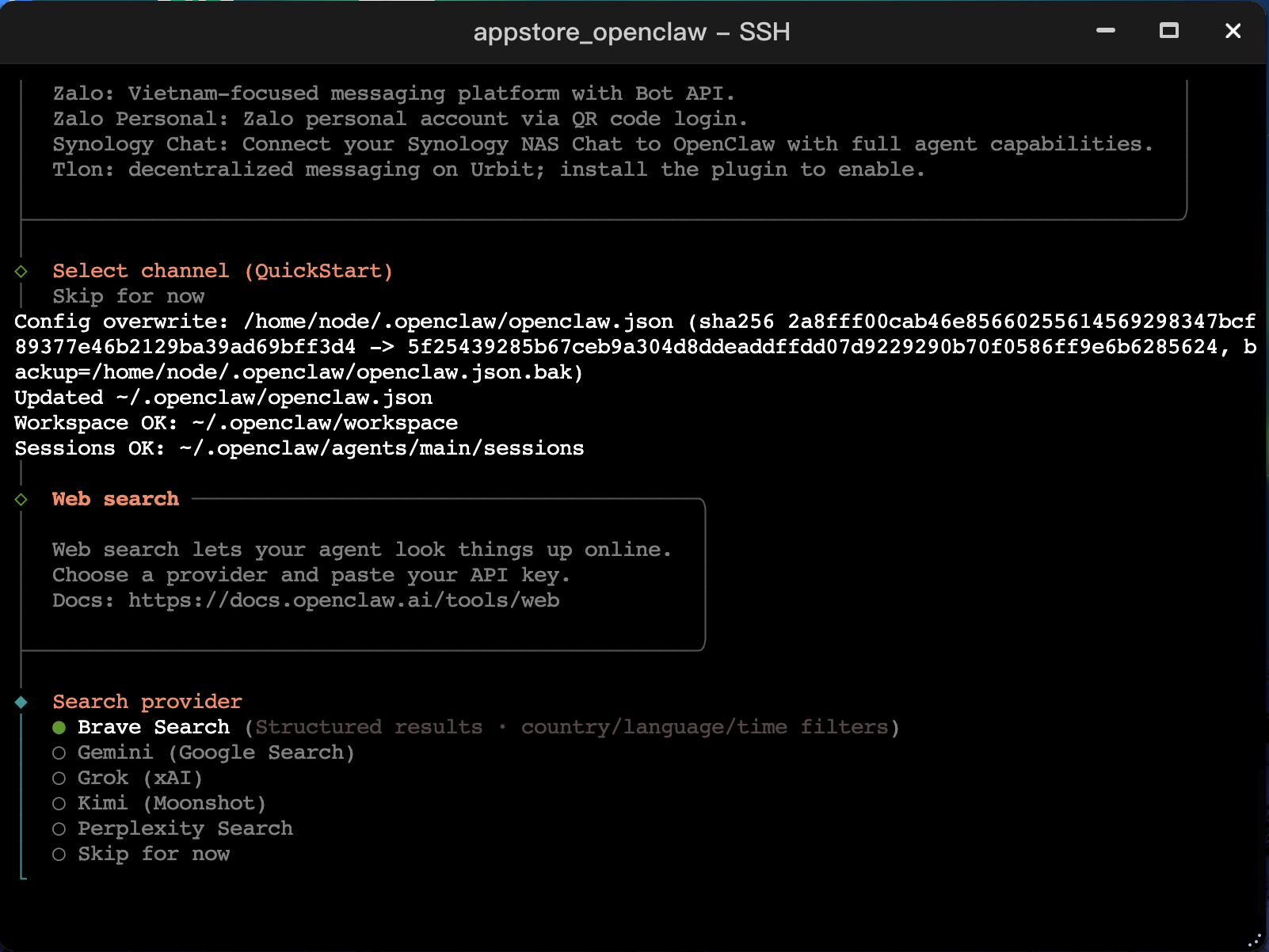
Task: Click the resize grip in the window corner
Action: tap(1255, 940)
